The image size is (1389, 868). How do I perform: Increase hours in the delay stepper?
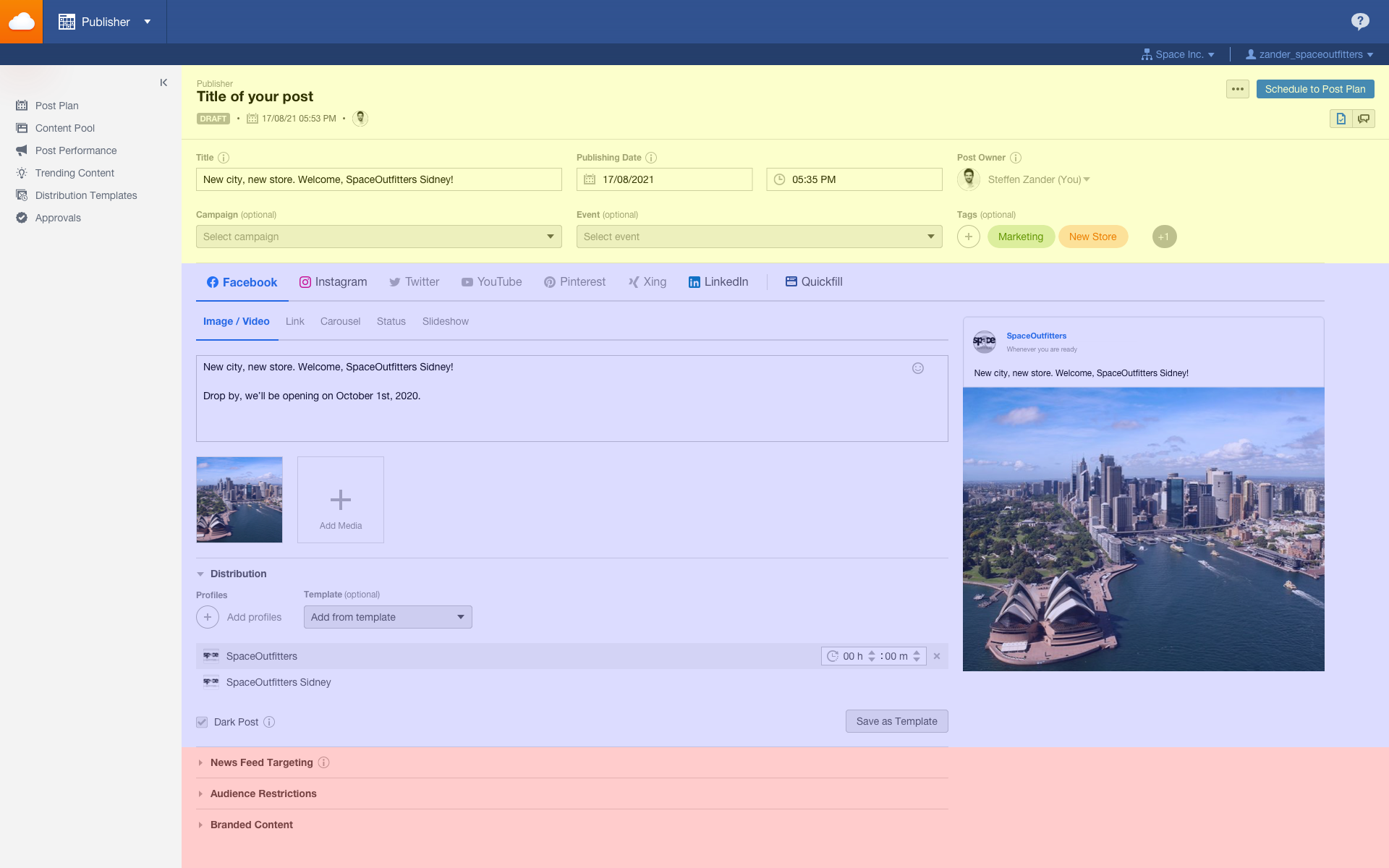pos(872,652)
